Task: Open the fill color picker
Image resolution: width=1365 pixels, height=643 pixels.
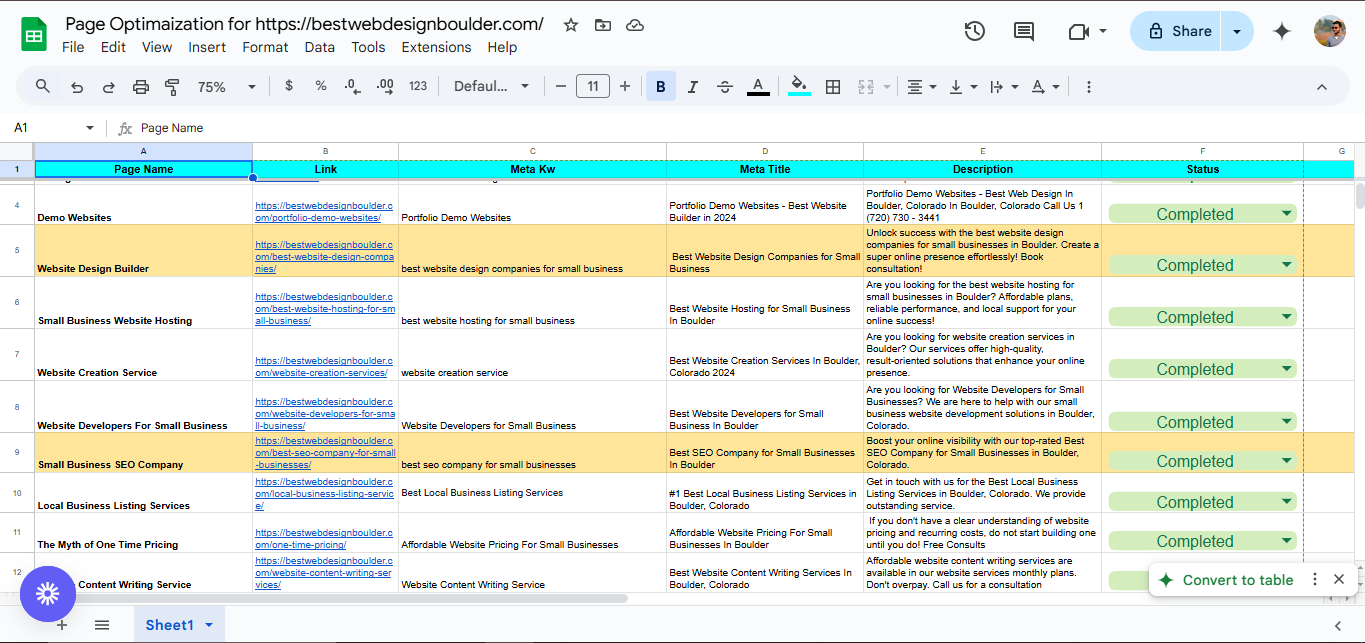Action: 798,86
